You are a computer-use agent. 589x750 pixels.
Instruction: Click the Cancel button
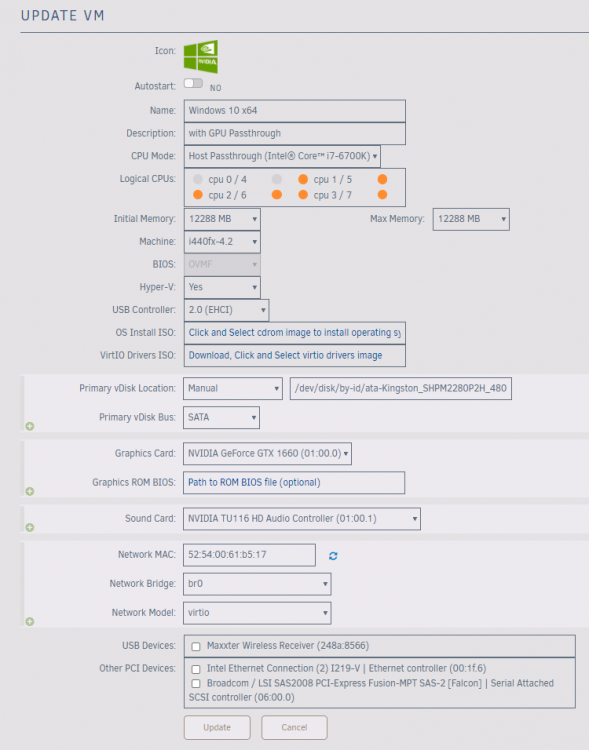click(294, 728)
